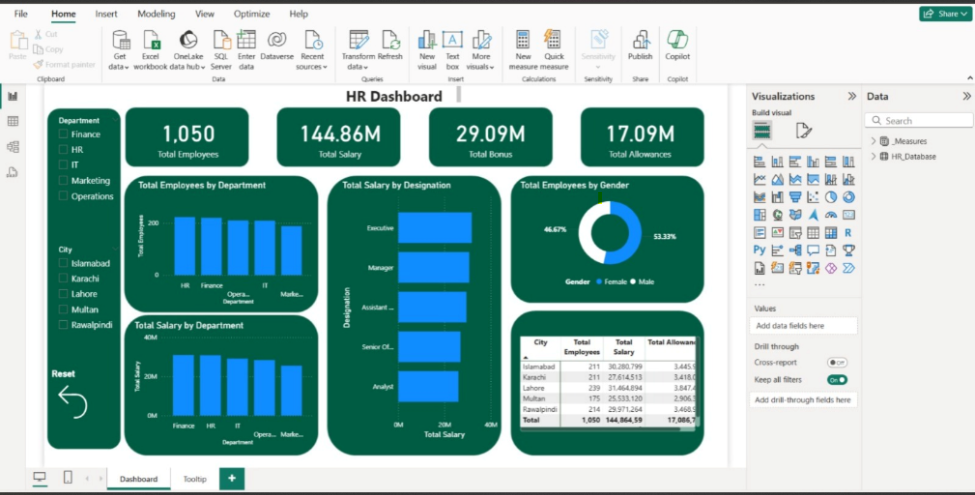Check the IT department checkbox
The image size is (975, 495).
[x=63, y=165]
